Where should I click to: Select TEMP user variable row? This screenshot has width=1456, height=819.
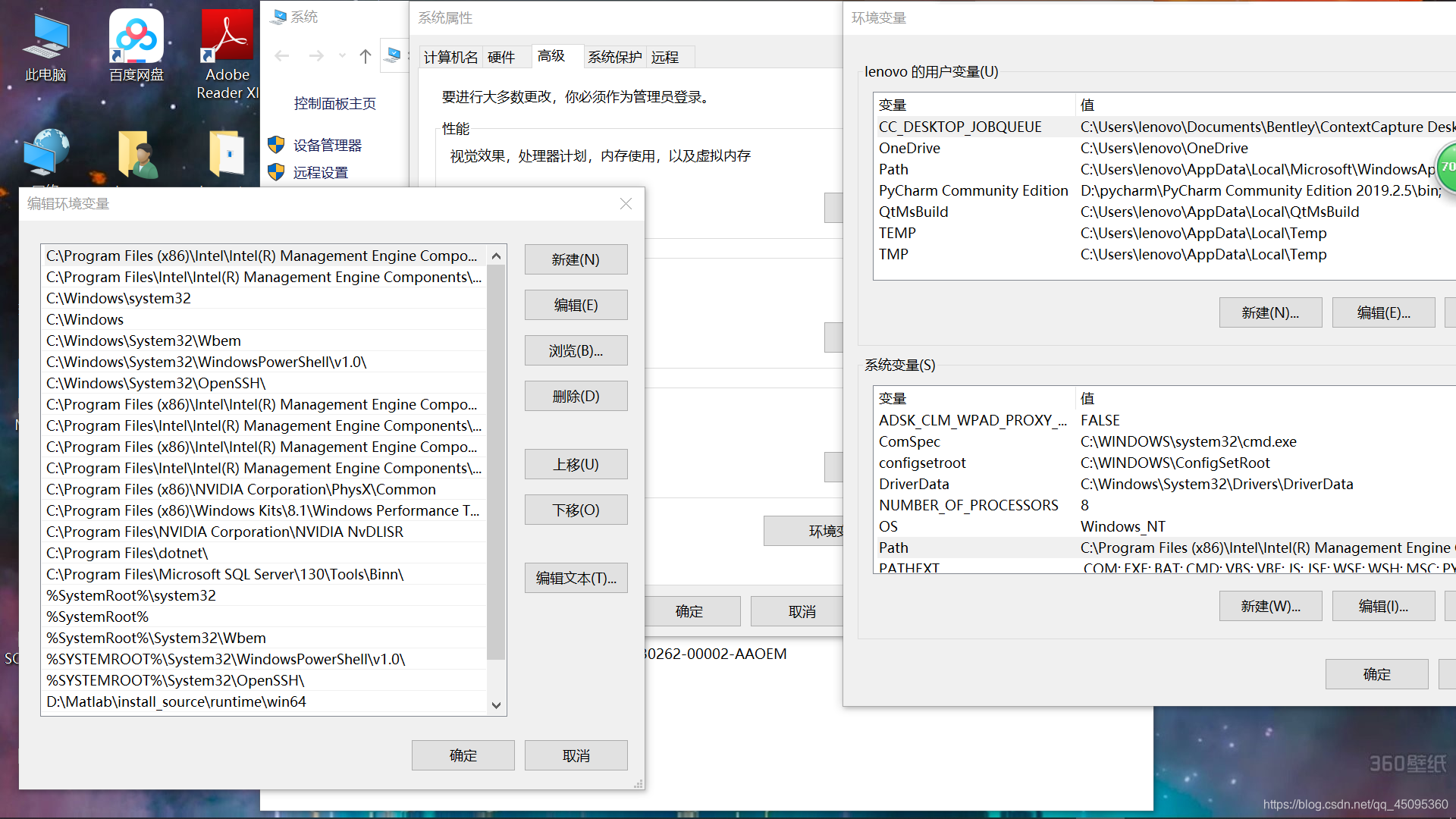click(x=1165, y=233)
